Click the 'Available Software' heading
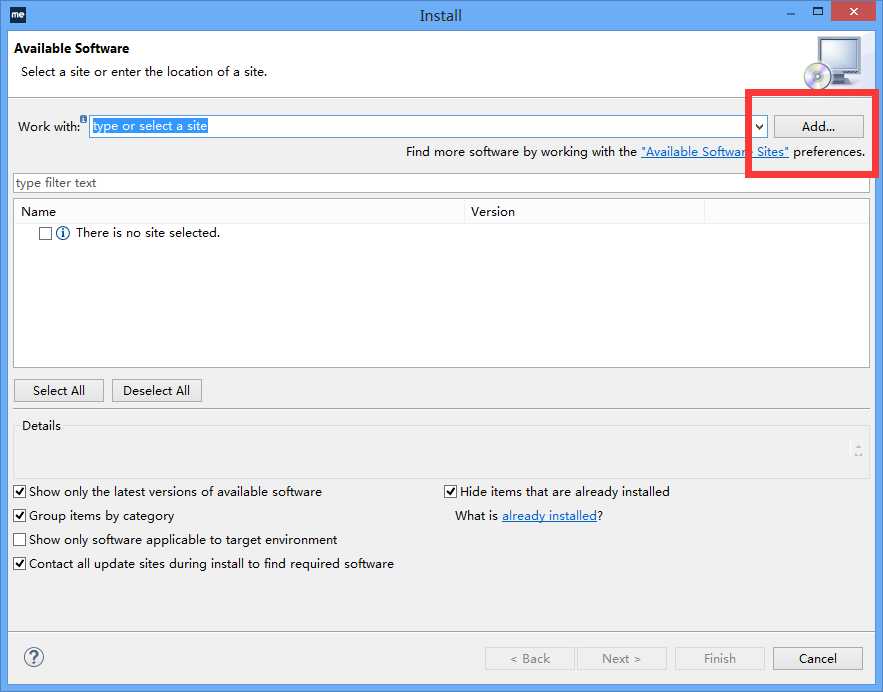This screenshot has height=692, width=883. click(72, 48)
